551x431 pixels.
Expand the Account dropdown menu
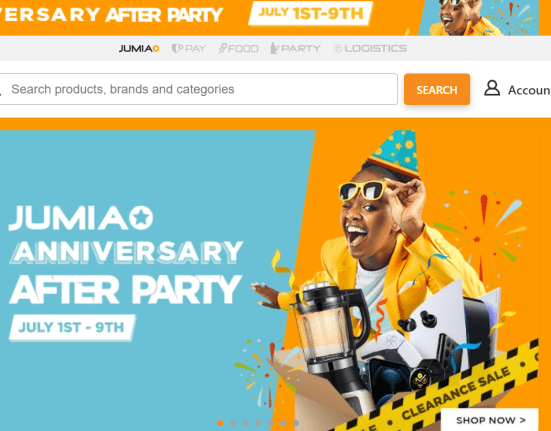pyautogui.click(x=517, y=90)
